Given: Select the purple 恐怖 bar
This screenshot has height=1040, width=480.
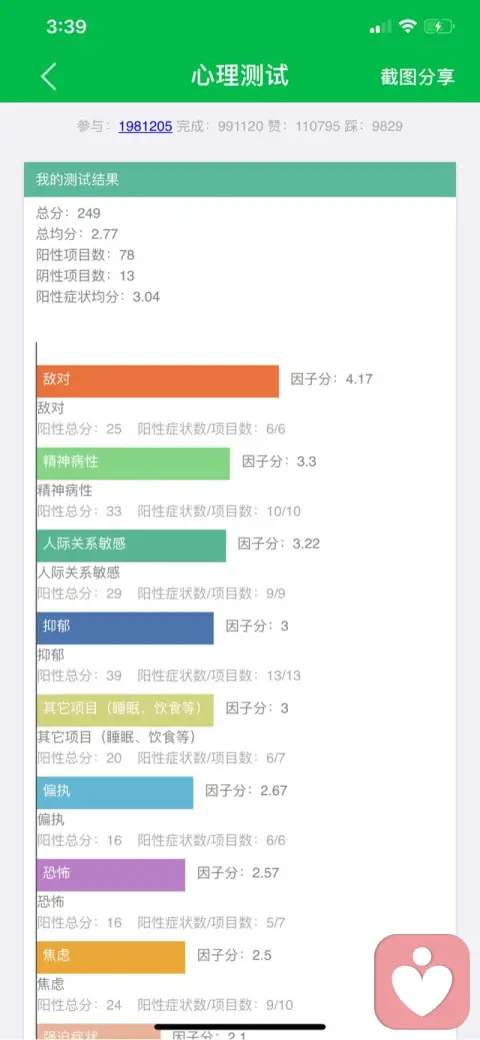Looking at the screenshot, I should (111, 874).
